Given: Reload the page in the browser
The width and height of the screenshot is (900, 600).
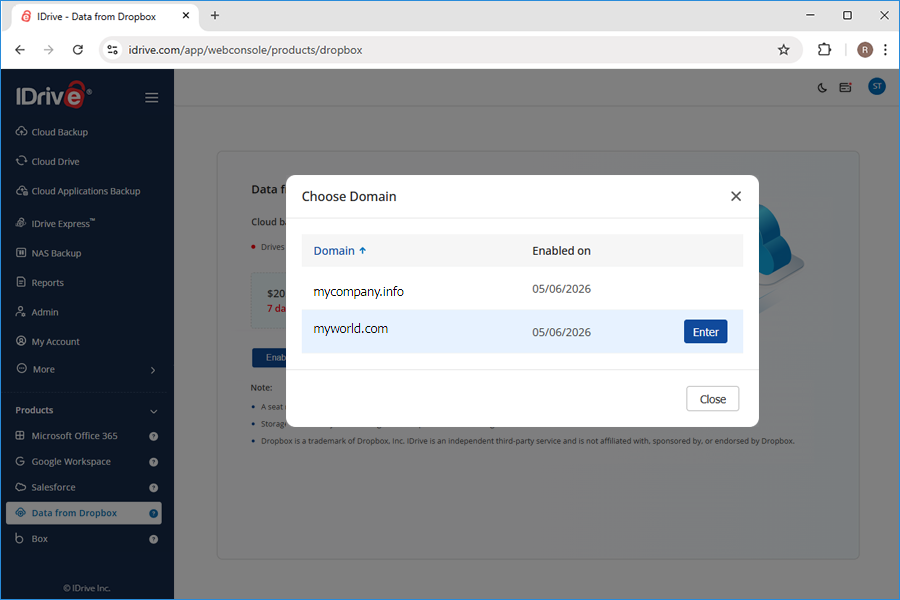Looking at the screenshot, I should coord(78,50).
